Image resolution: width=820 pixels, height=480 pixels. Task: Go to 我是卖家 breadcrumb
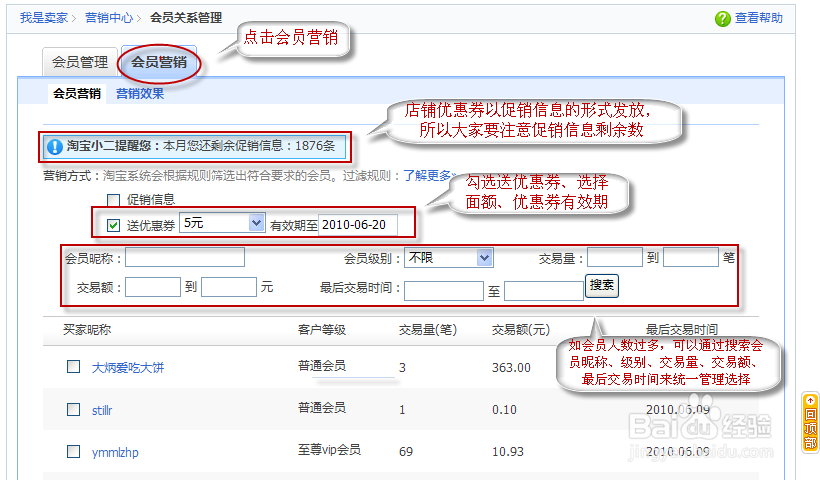tap(44, 18)
